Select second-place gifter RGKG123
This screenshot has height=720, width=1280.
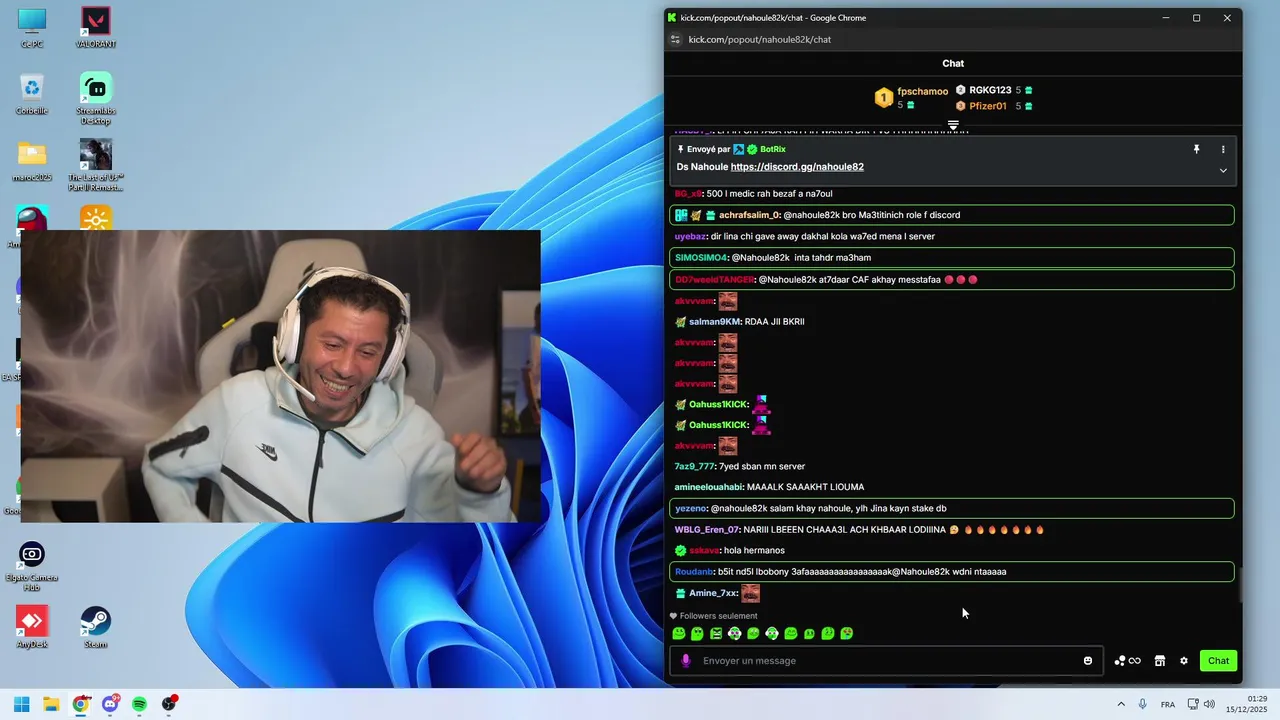click(990, 90)
